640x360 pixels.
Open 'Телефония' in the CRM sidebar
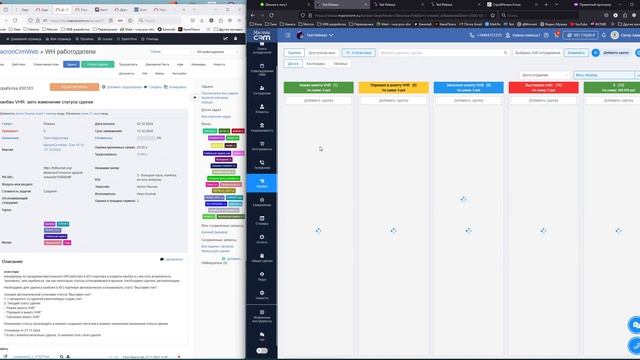[262, 164]
